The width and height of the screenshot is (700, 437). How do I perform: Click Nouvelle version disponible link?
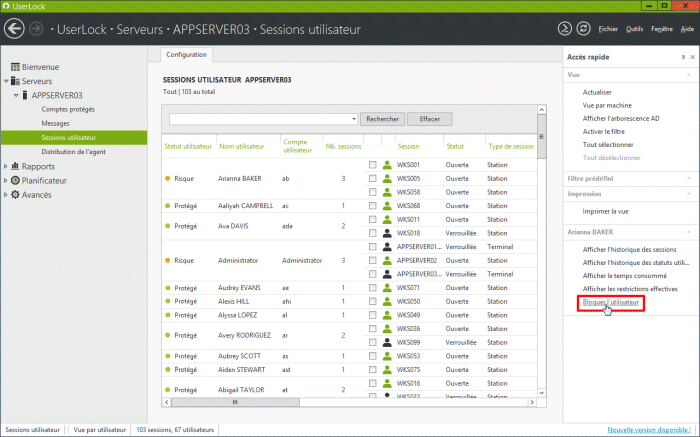[649, 430]
